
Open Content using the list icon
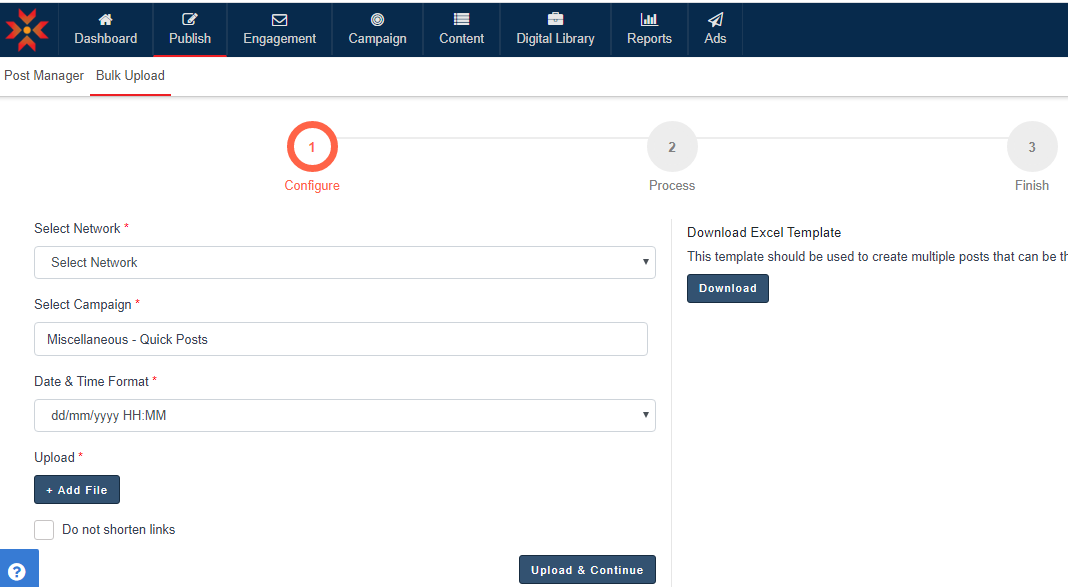[461, 19]
